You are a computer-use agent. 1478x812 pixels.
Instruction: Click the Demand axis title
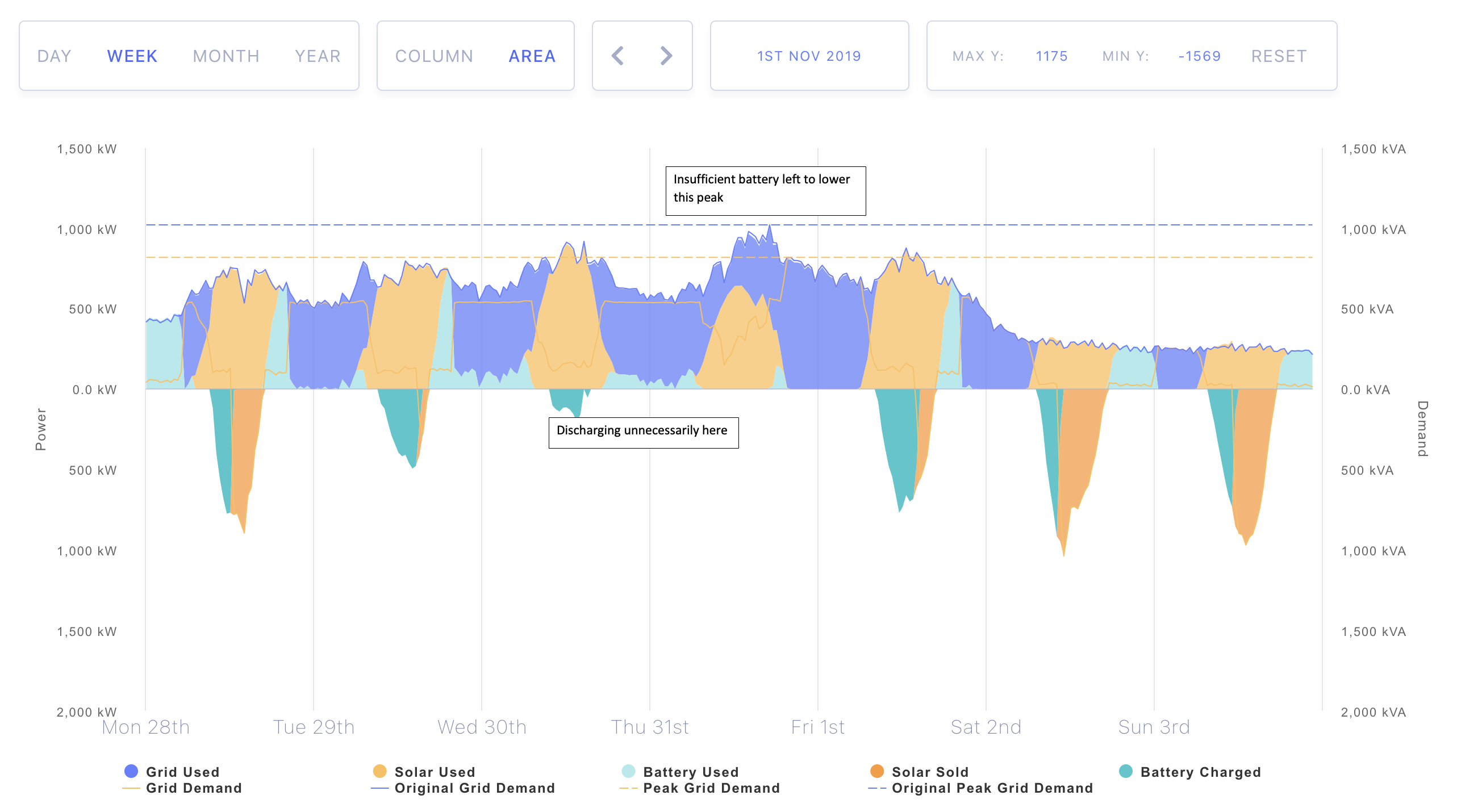point(1422,429)
